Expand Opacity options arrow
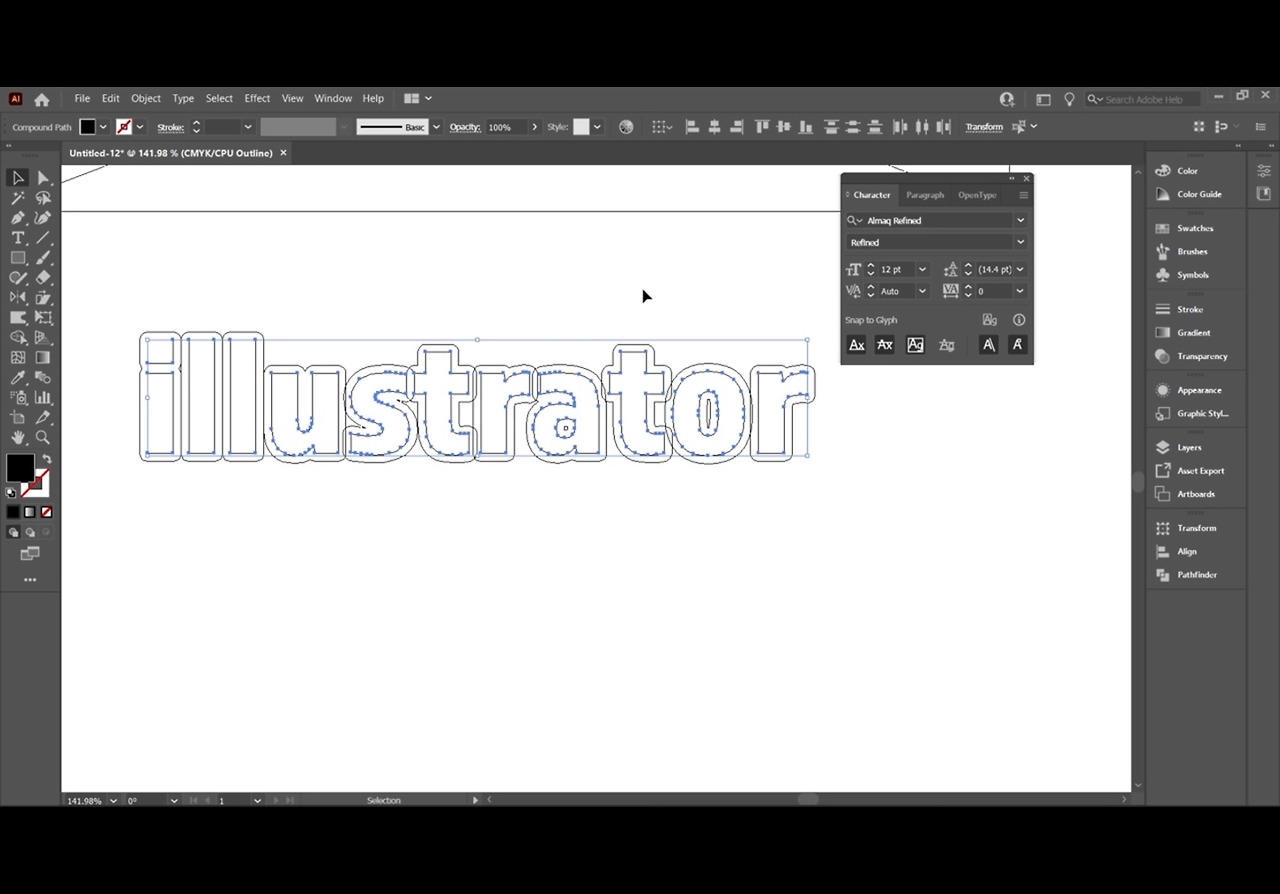The image size is (1280, 894). click(534, 127)
